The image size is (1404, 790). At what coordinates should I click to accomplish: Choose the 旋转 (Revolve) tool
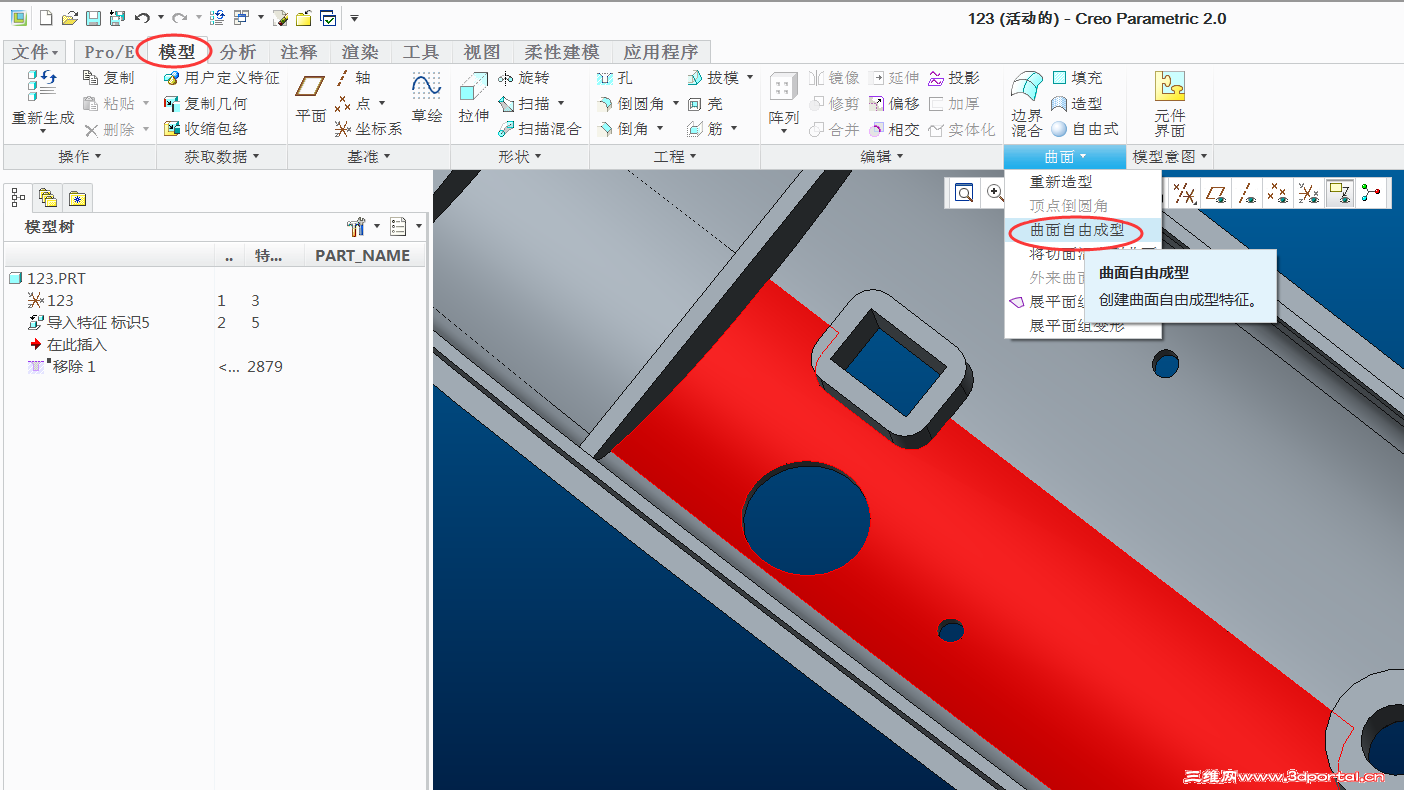pos(524,78)
